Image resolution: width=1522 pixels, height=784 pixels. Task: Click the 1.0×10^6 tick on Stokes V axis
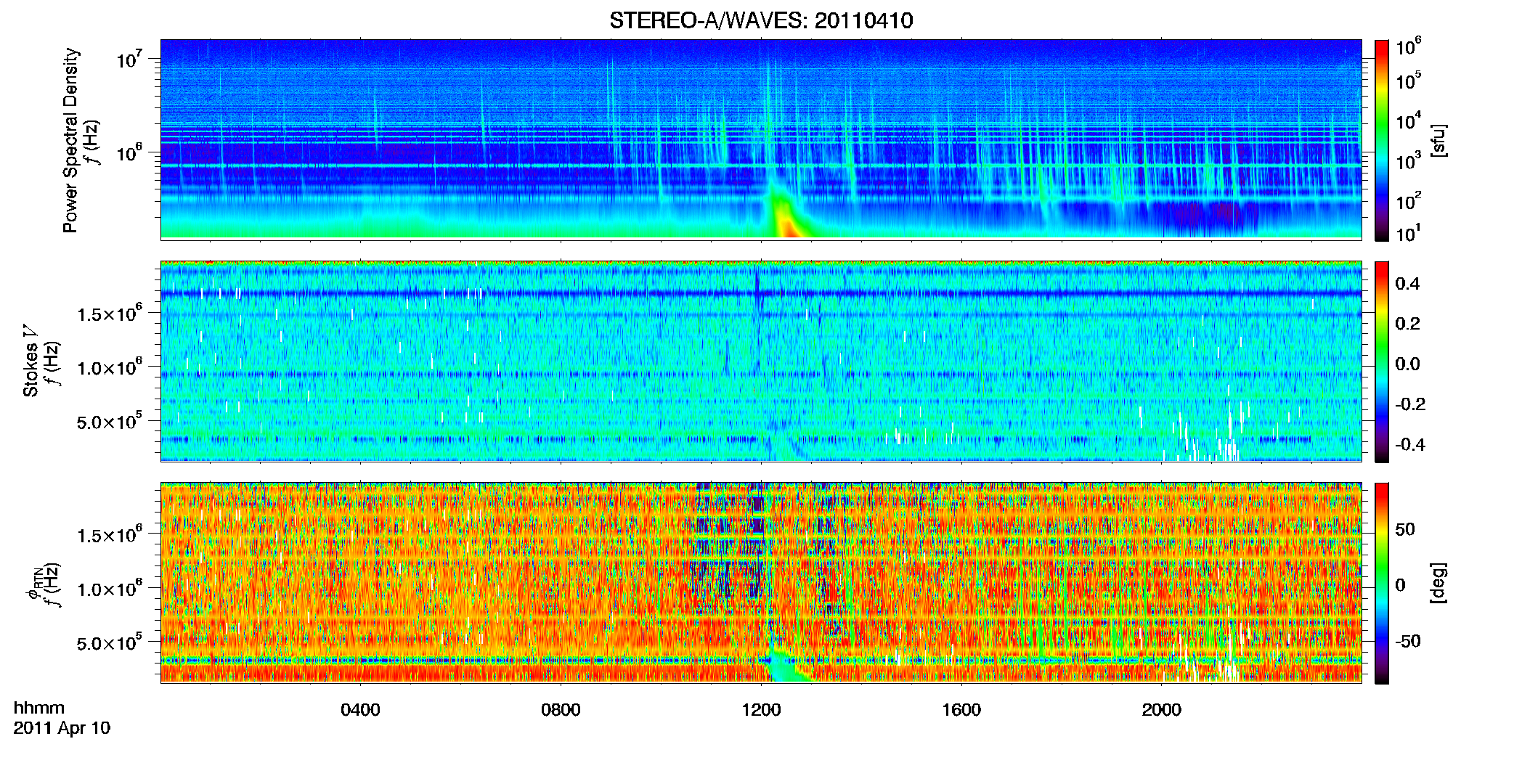coord(110,367)
